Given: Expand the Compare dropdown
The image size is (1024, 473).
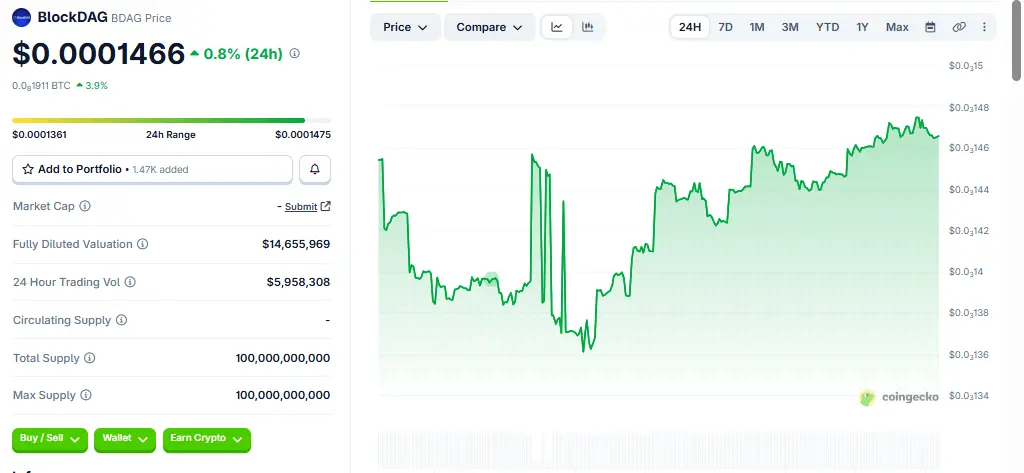Looking at the screenshot, I should click(489, 27).
